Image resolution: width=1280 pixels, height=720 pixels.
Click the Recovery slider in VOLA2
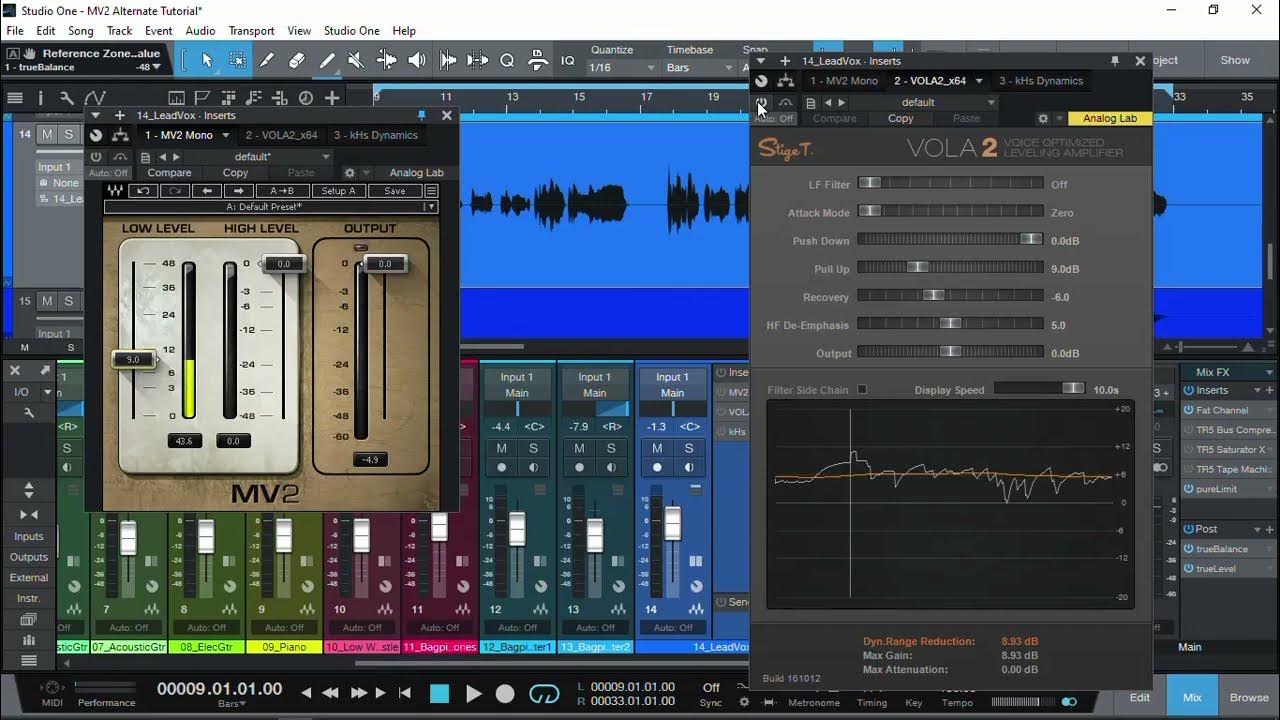[x=950, y=296]
